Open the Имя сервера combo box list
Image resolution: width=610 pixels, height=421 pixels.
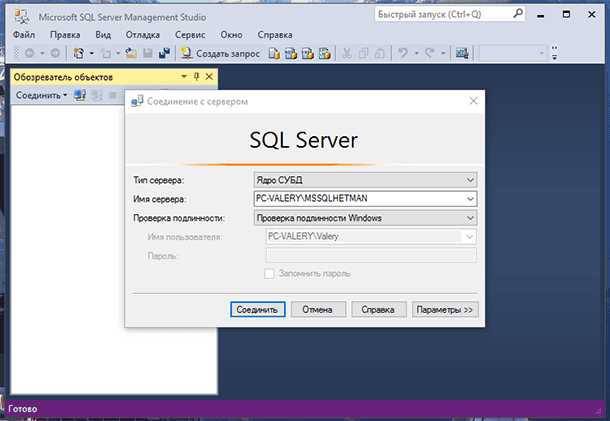[470, 199]
